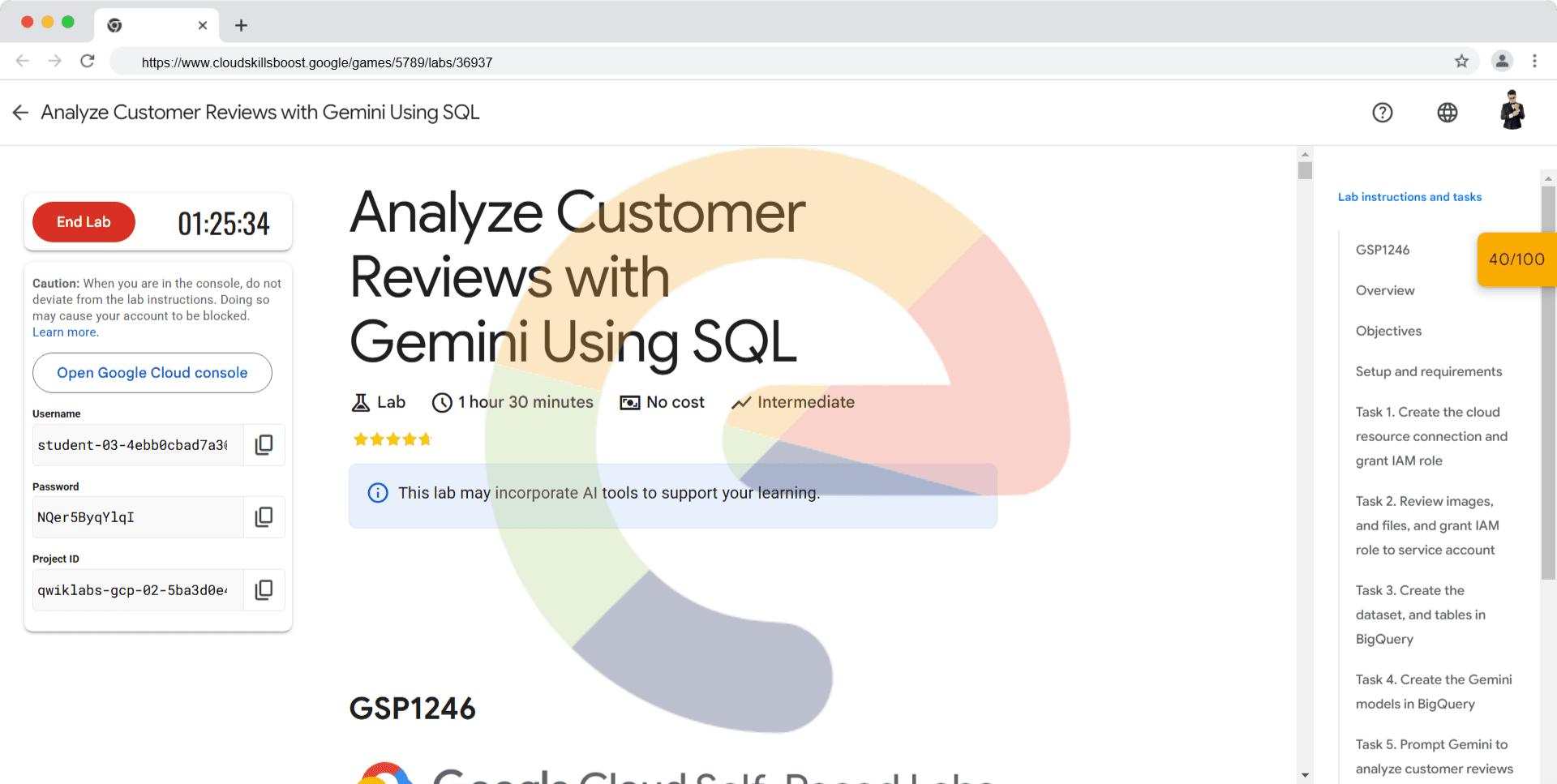
Task: Click the five-star rating
Action: pyautogui.click(x=392, y=439)
